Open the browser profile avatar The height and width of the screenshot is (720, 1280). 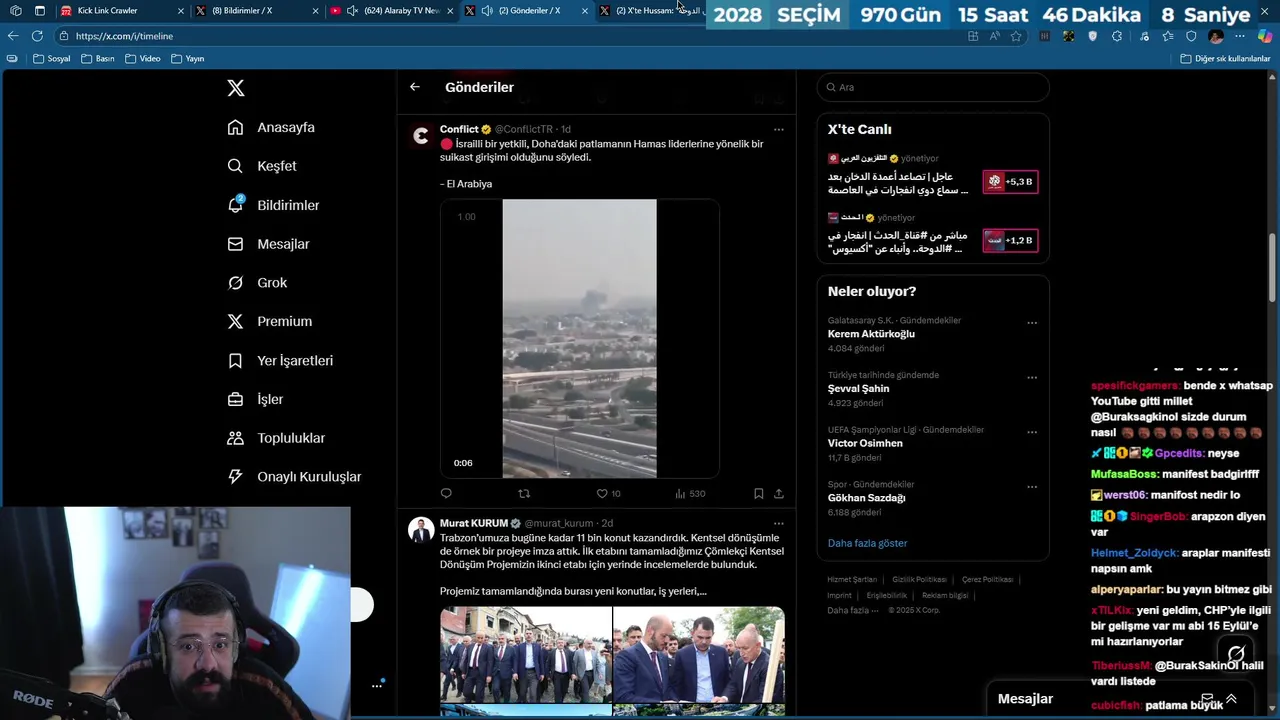tap(1216, 36)
